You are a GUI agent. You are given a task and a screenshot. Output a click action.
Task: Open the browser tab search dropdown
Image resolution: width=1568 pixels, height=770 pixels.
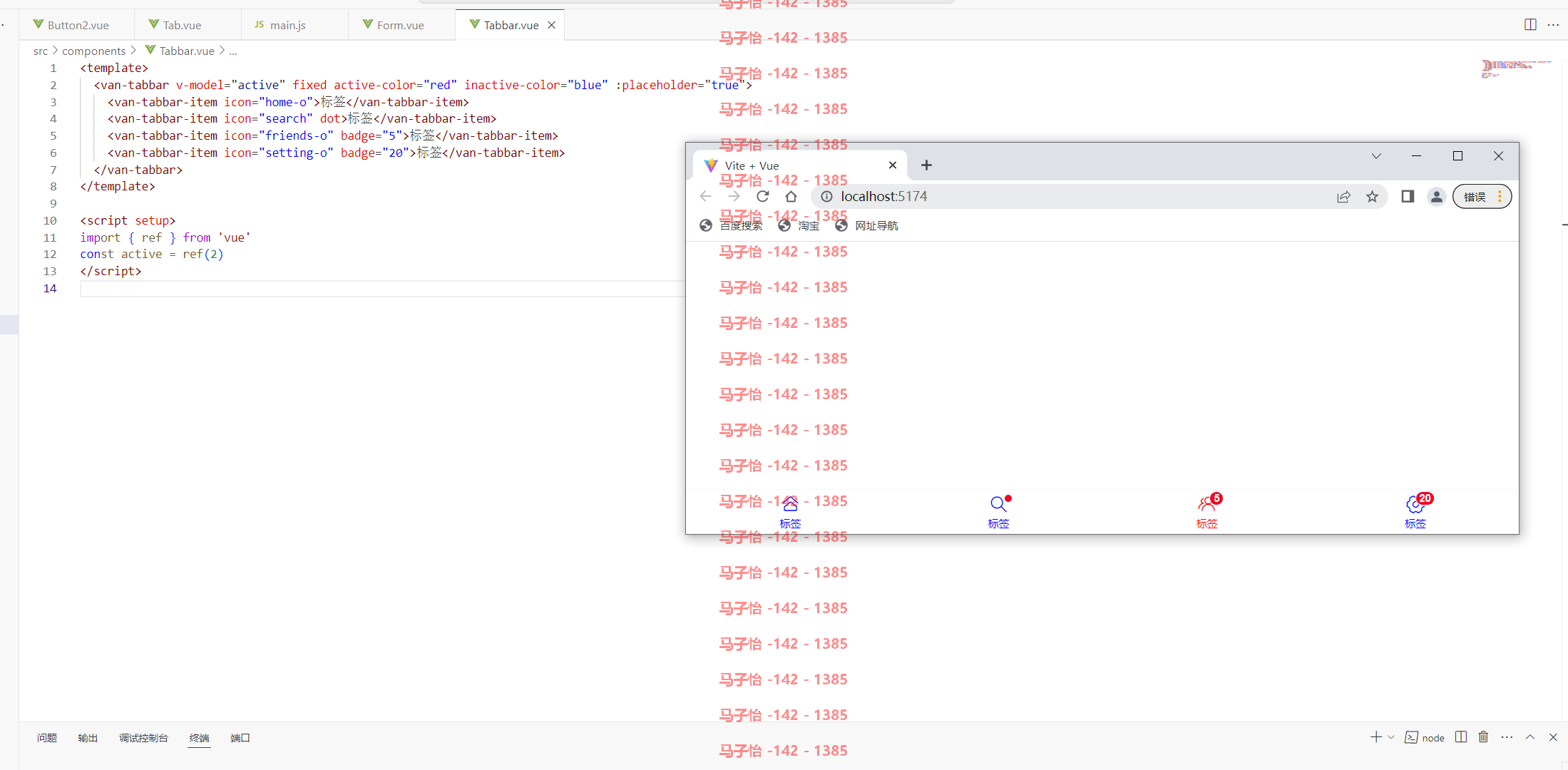(1376, 156)
